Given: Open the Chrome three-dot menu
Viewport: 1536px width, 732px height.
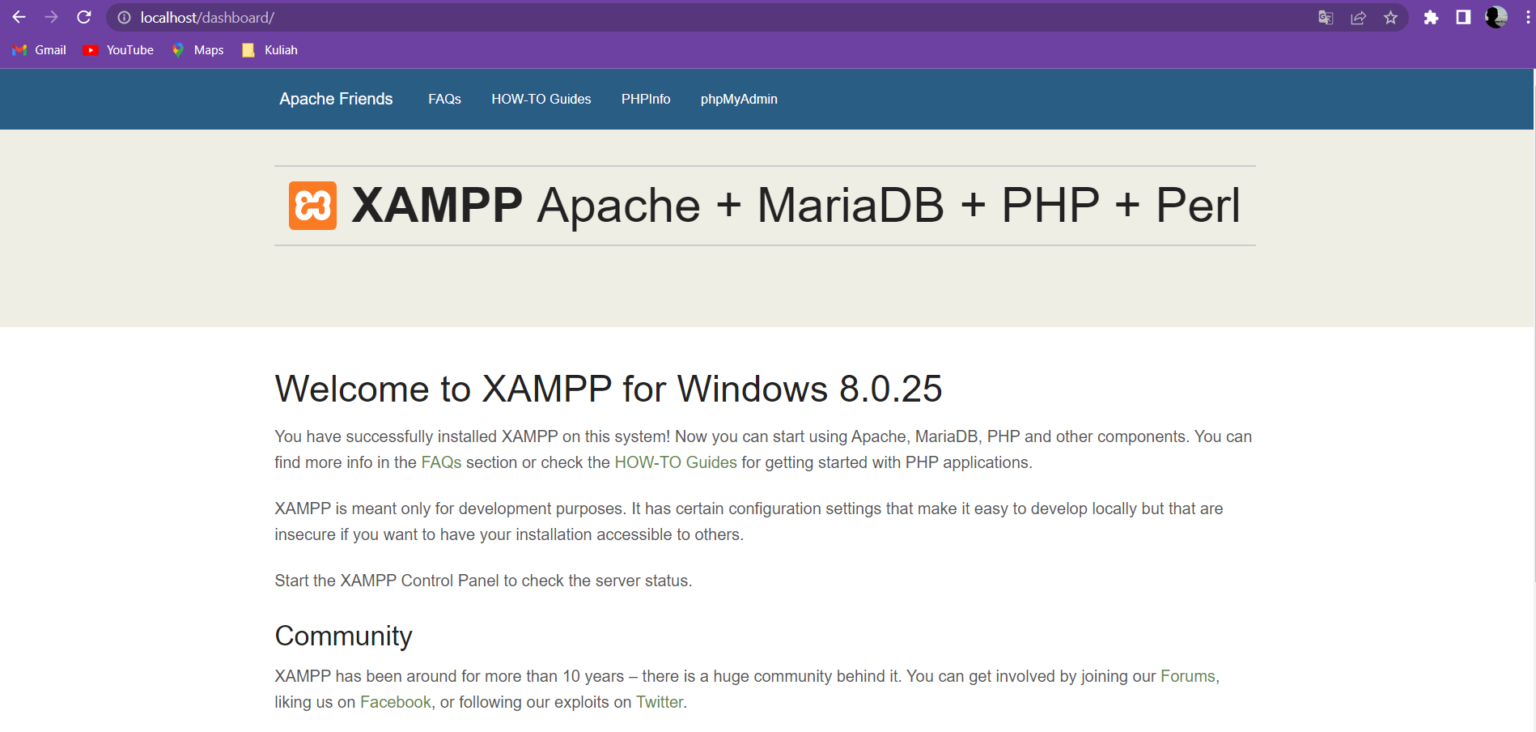Looking at the screenshot, I should coord(1523,17).
